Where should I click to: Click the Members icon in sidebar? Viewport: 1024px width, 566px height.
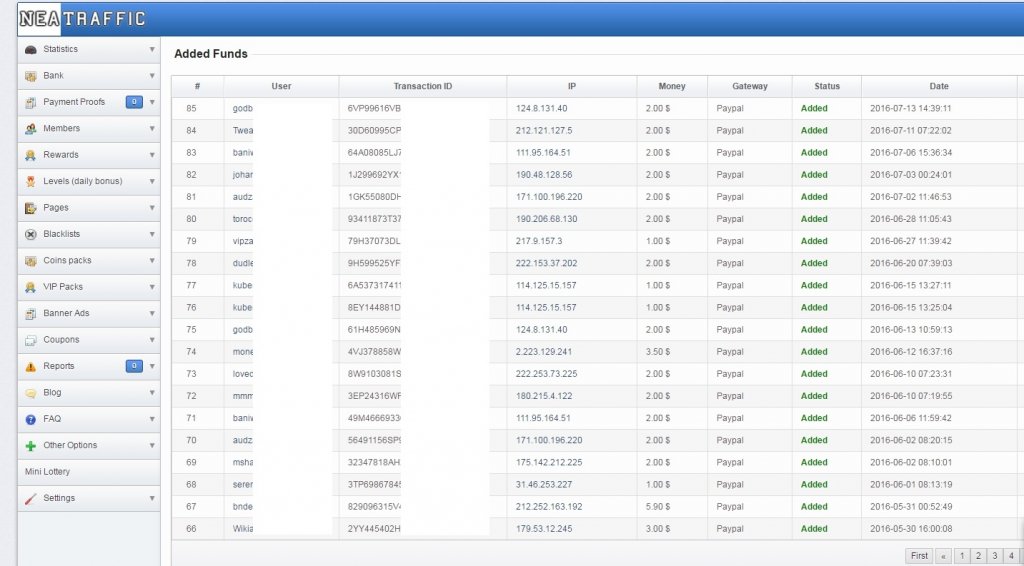[31, 129]
